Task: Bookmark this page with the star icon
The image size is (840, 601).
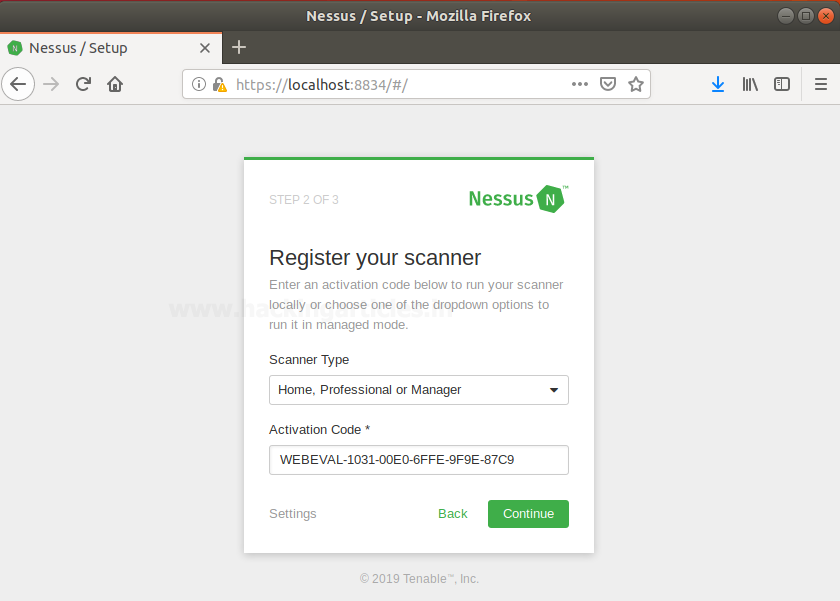Action: pos(635,84)
